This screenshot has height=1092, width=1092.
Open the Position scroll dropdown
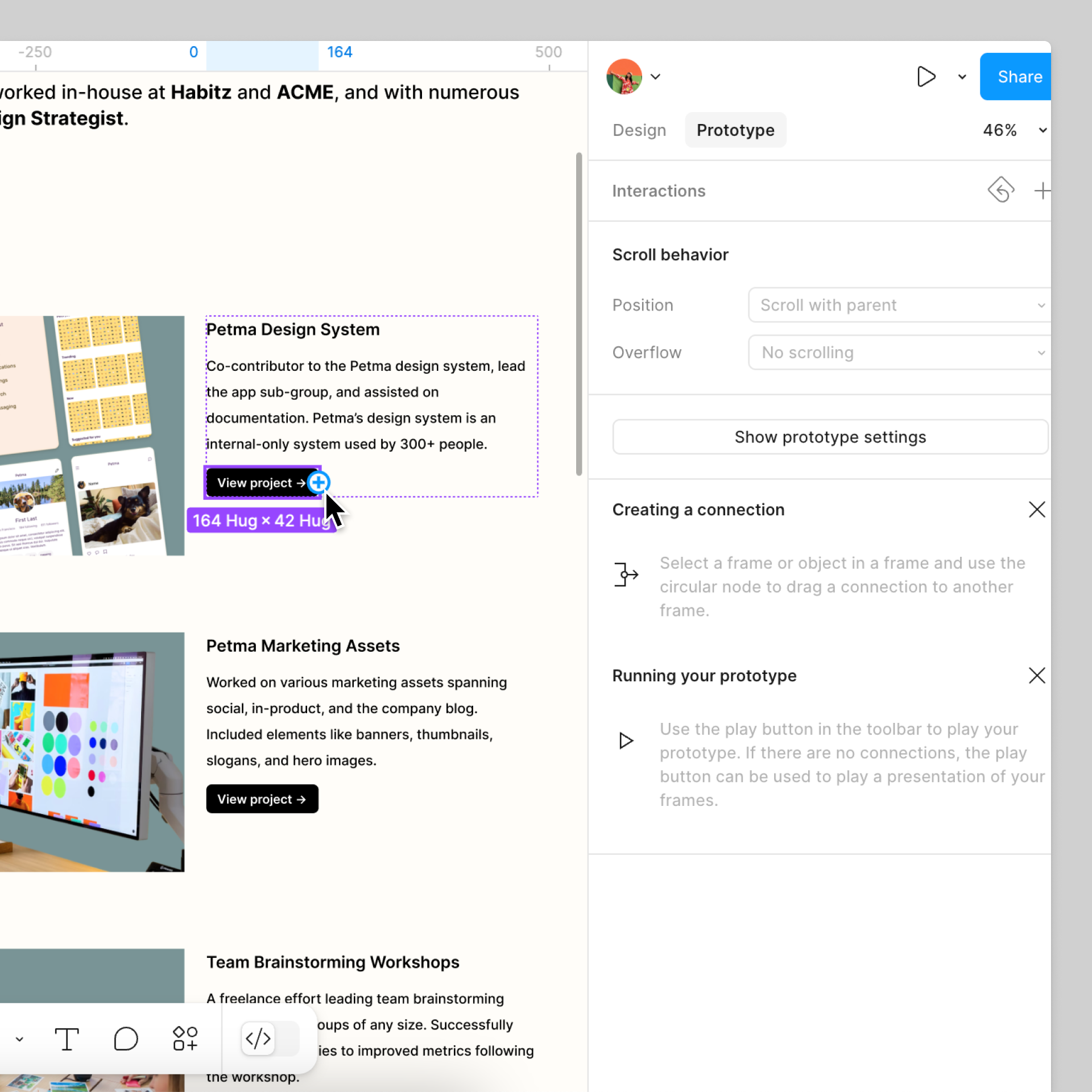click(899, 305)
